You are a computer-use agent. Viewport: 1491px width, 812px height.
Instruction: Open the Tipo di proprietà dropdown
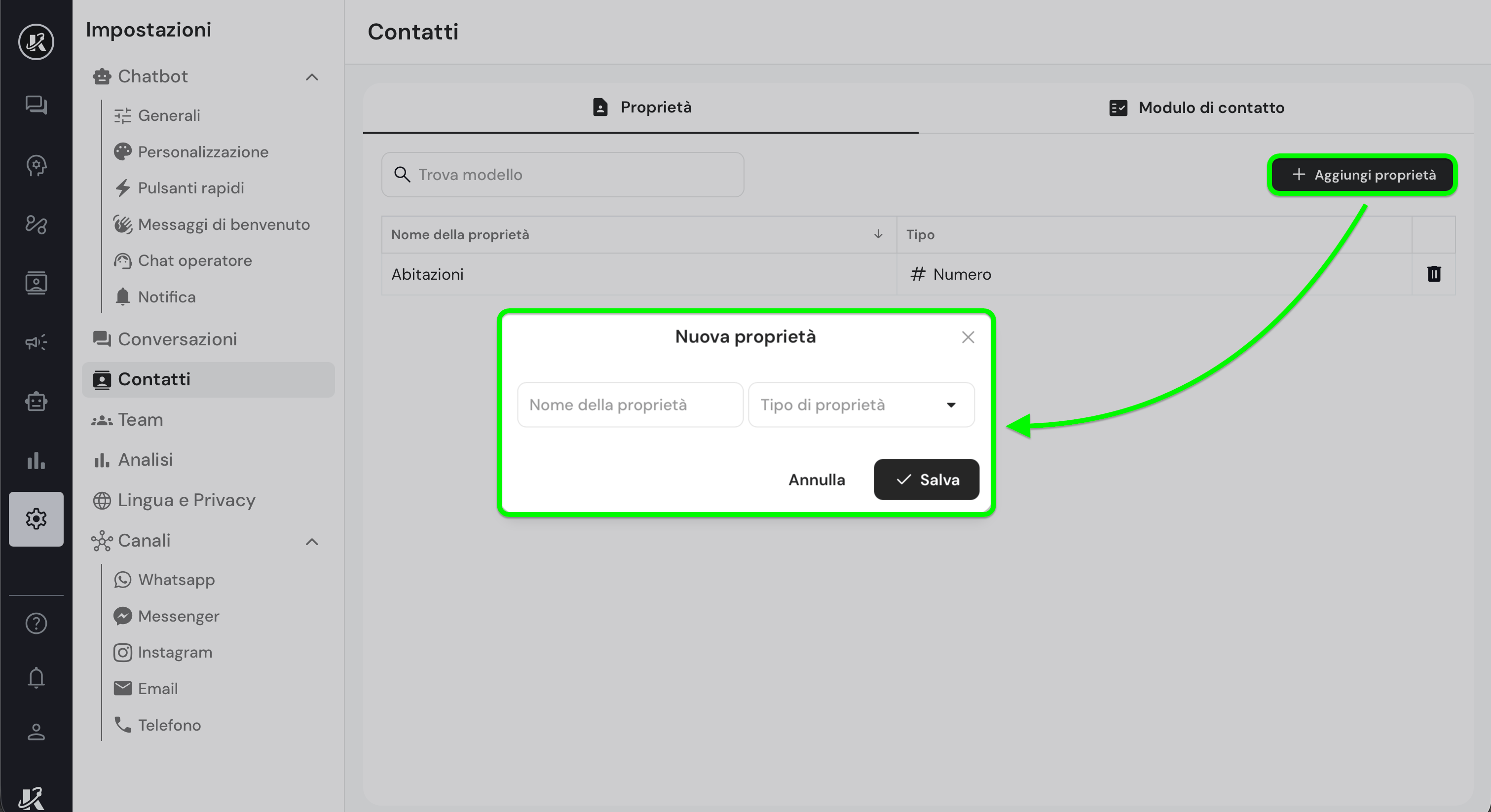click(860, 405)
